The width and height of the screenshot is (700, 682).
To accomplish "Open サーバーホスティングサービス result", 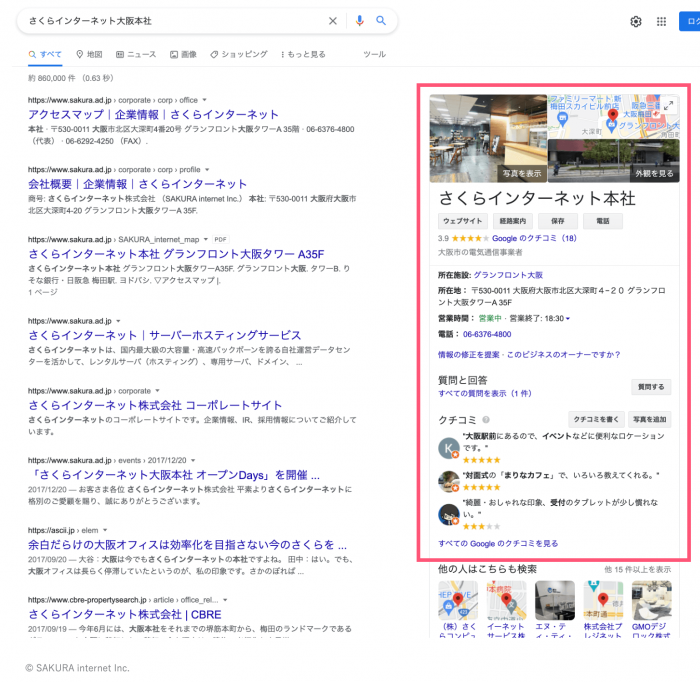I will click(x=165, y=335).
